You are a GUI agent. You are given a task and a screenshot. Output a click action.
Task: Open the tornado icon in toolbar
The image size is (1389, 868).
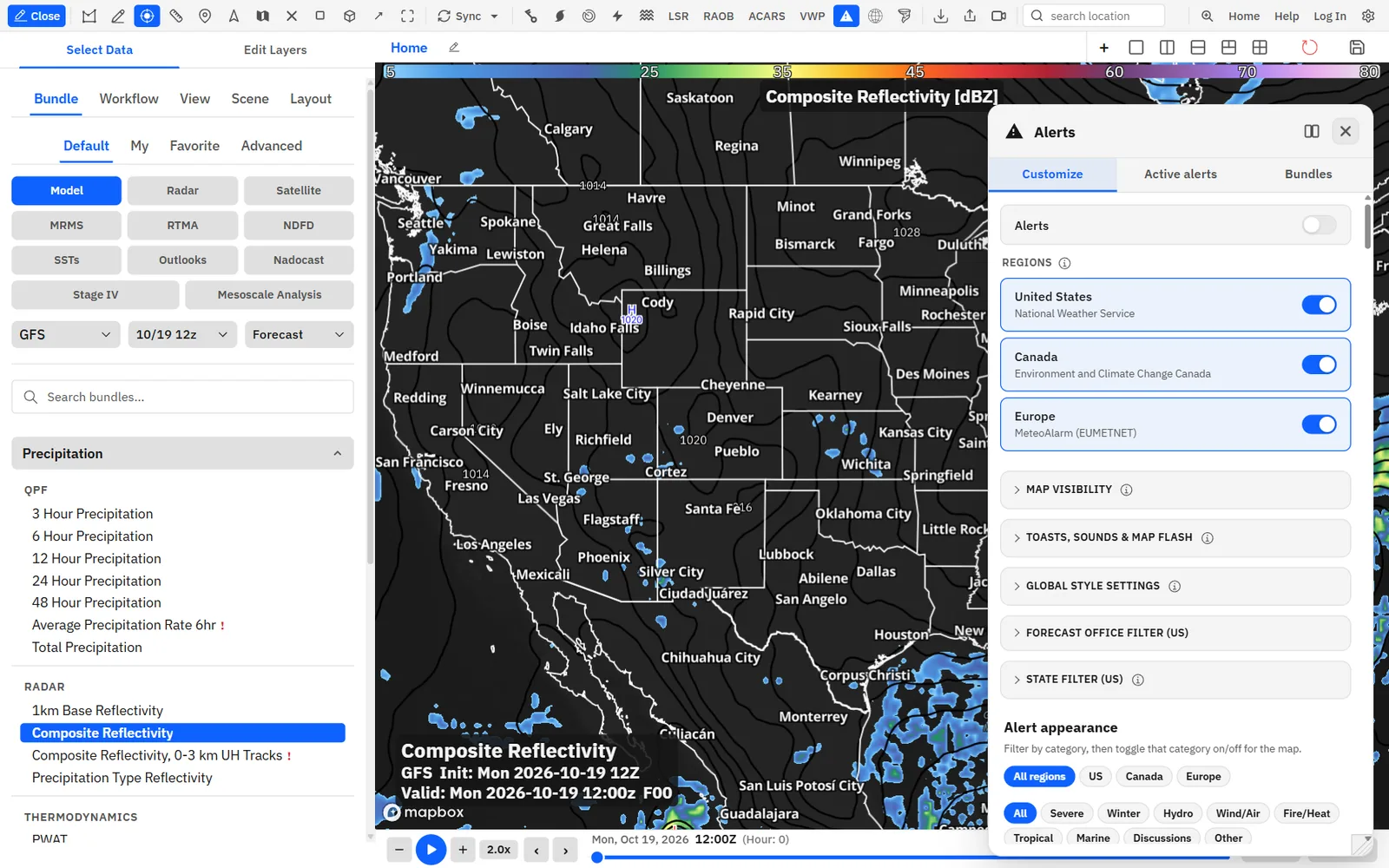click(x=905, y=16)
